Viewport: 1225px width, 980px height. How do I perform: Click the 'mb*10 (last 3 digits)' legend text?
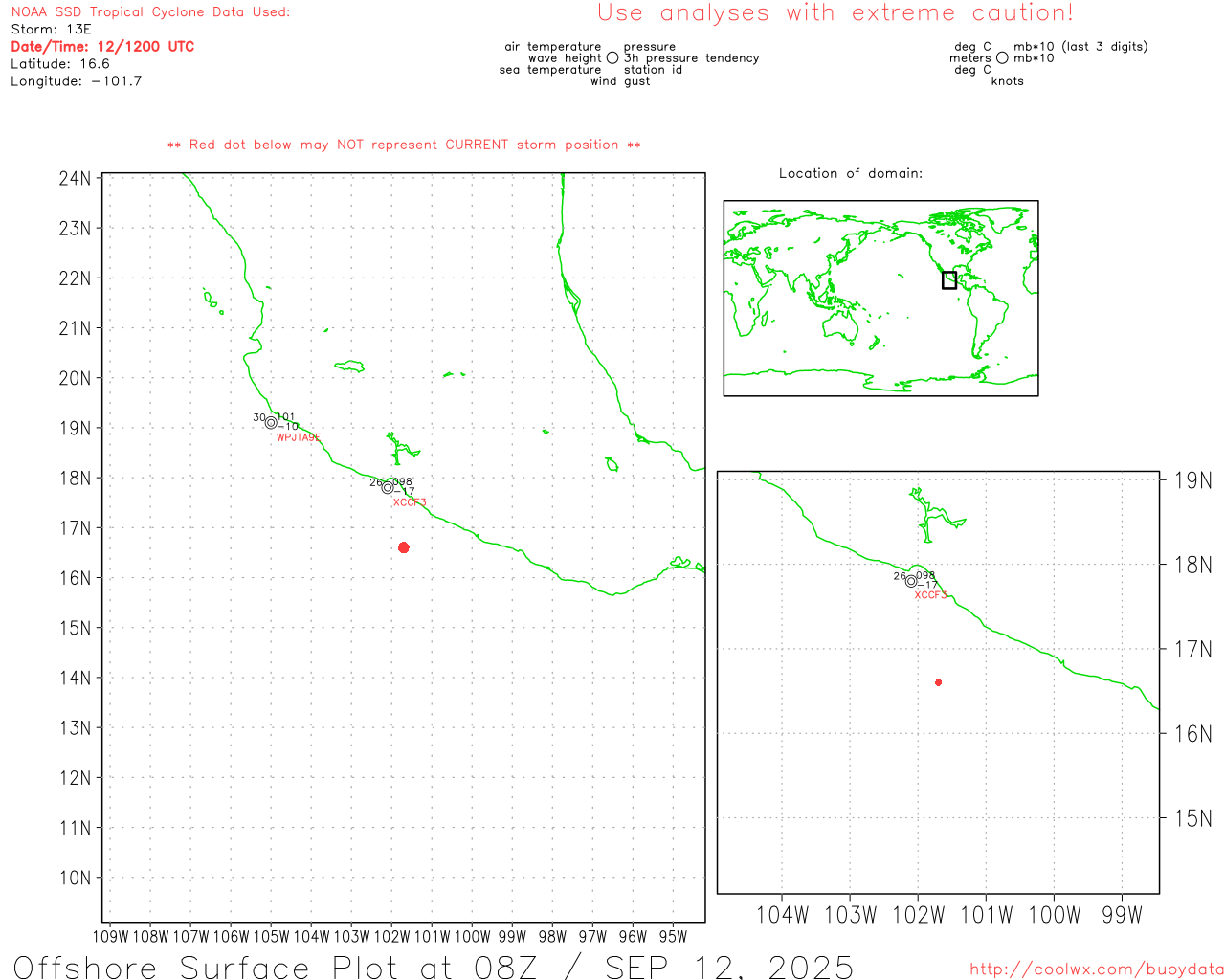[x=1080, y=47]
